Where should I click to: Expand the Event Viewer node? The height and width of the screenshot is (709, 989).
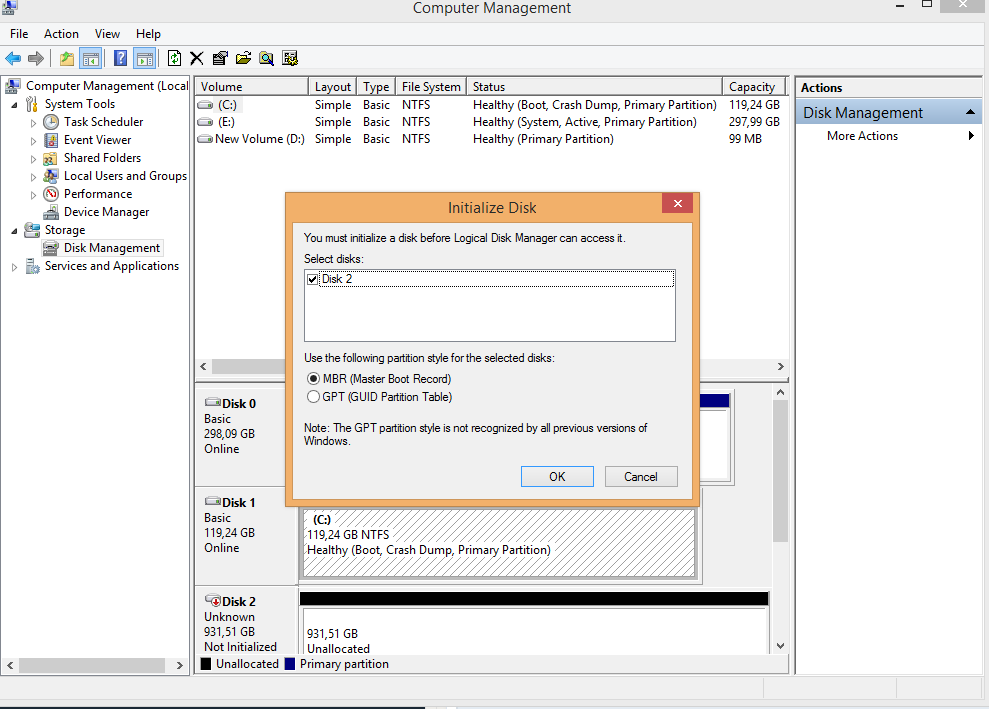[x=33, y=141]
